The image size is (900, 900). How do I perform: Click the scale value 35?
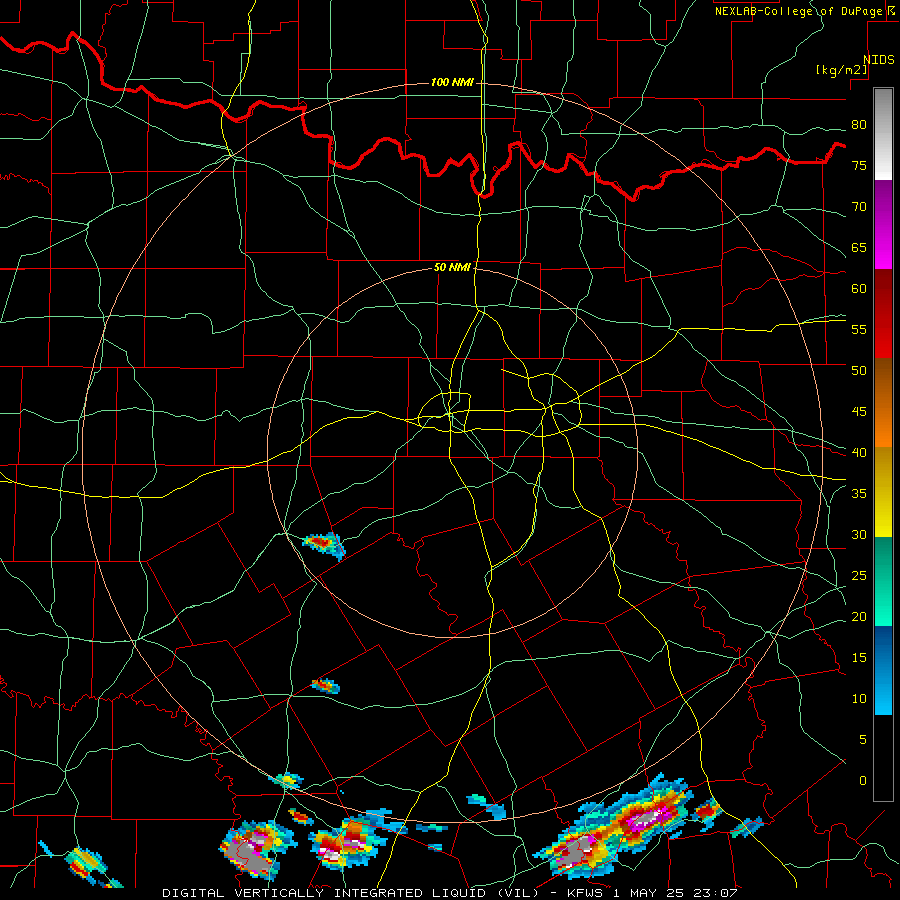click(x=859, y=494)
